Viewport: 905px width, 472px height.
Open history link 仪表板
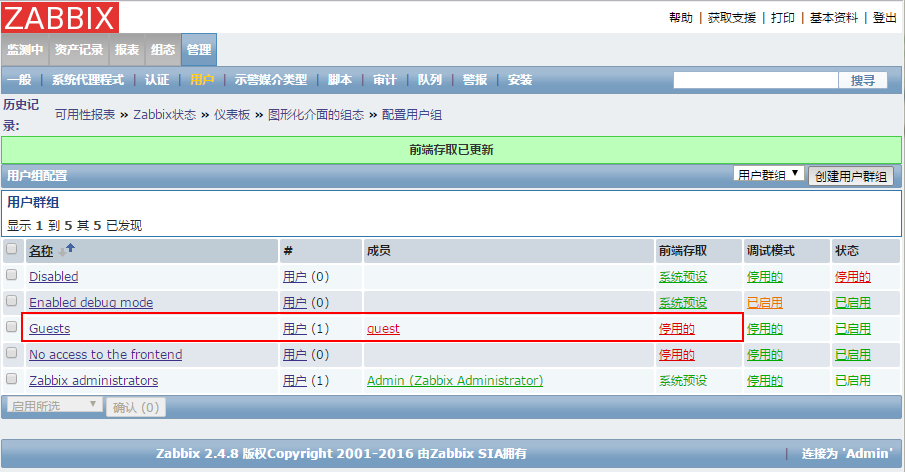pos(232,115)
